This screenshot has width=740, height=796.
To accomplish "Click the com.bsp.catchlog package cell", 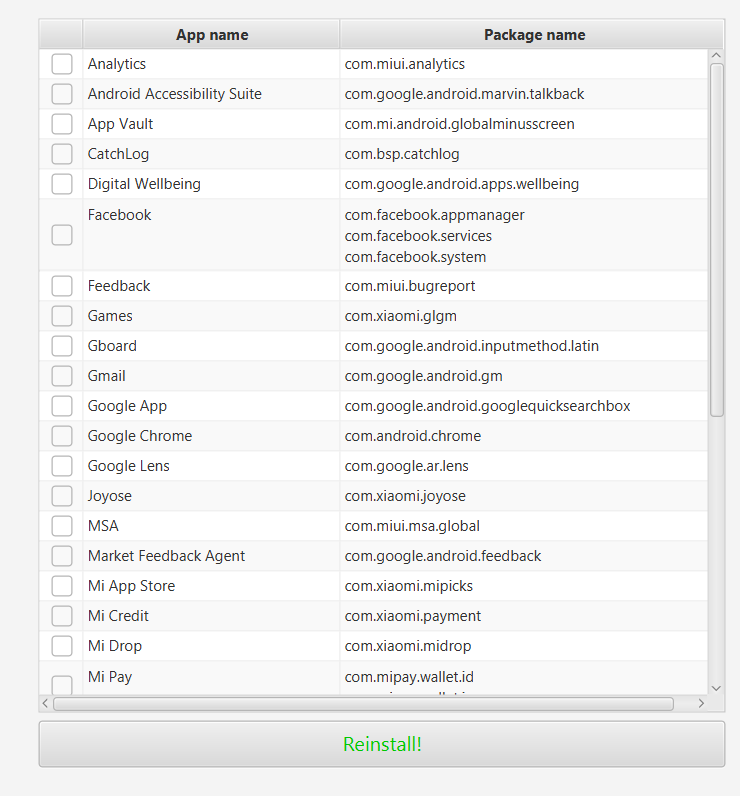I will click(523, 154).
